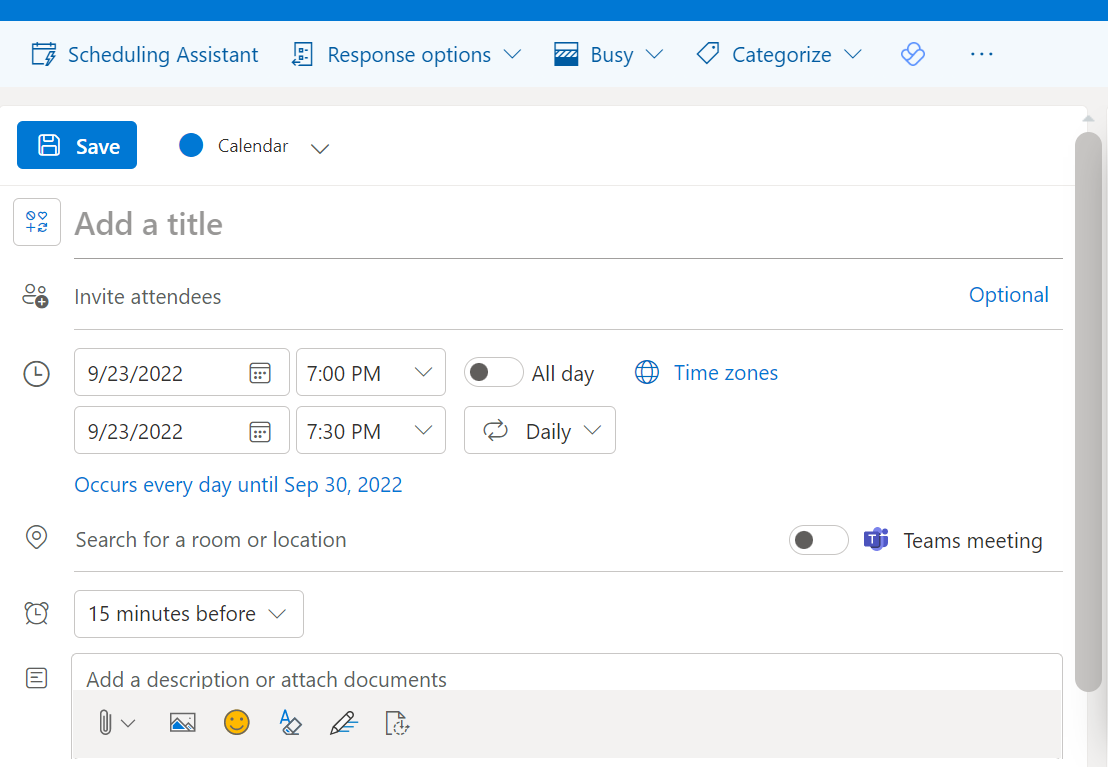Select the drawing pen icon
The image size is (1108, 767).
[344, 722]
